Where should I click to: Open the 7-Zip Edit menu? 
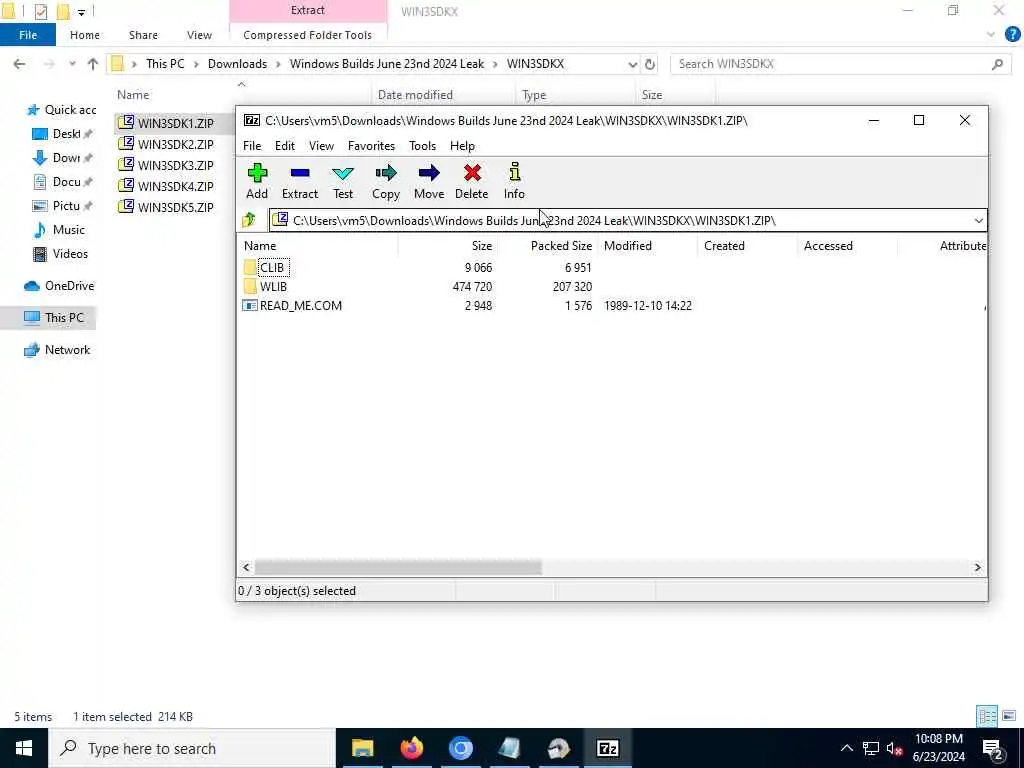pos(285,146)
